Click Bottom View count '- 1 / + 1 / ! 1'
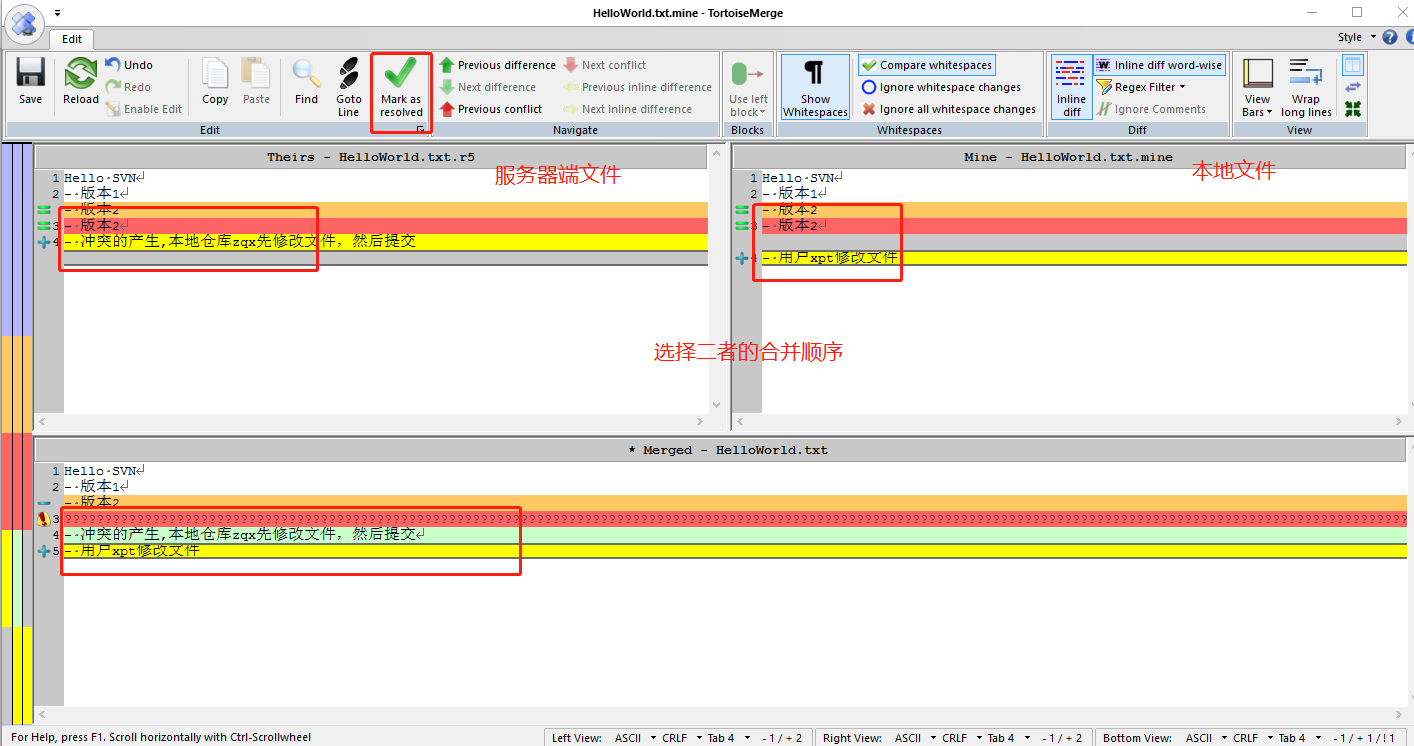The width and height of the screenshot is (1414, 746). point(1363,738)
